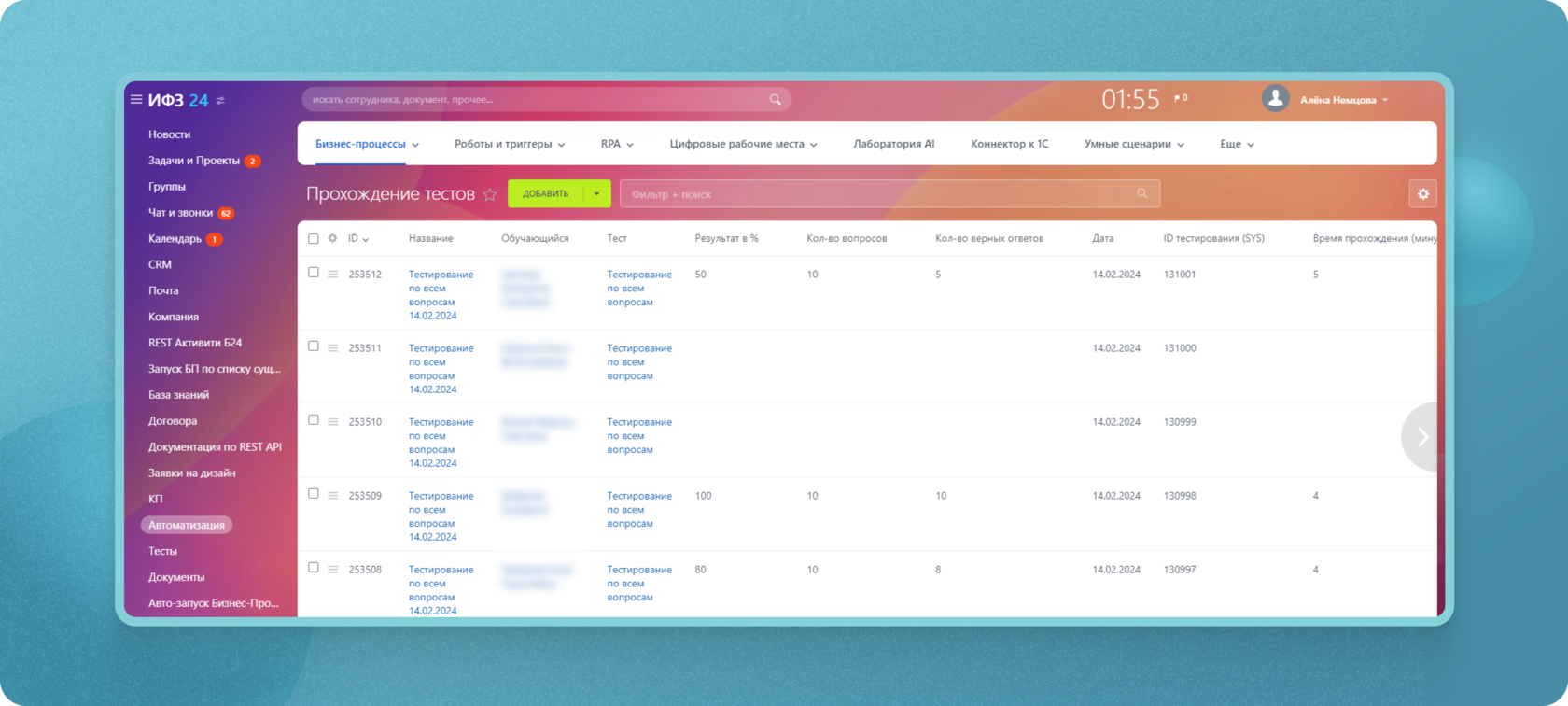Open Почта in the sidebar
The image size is (1568, 706).
tap(163, 290)
